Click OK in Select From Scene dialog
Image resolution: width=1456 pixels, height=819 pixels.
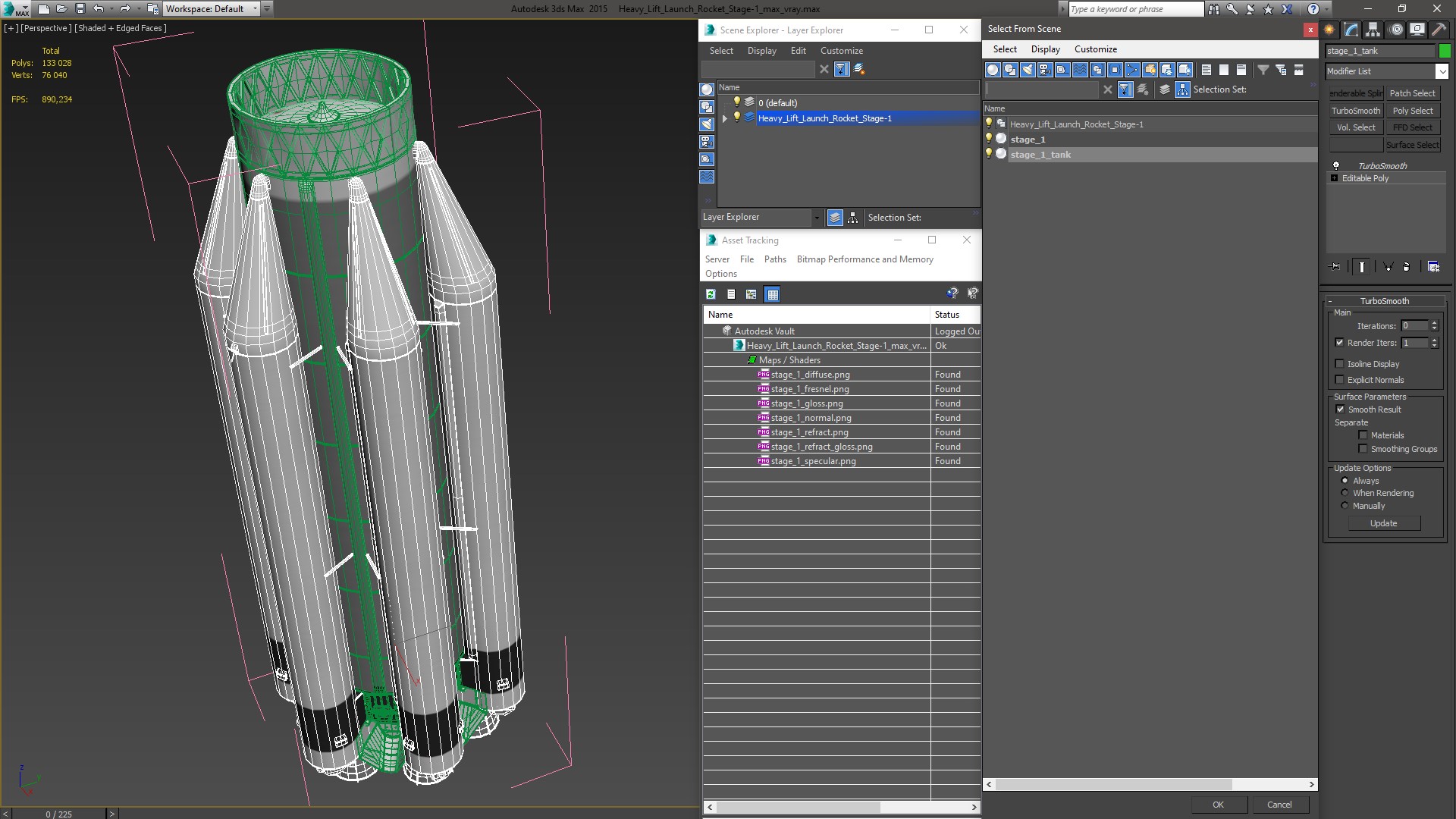(1218, 805)
